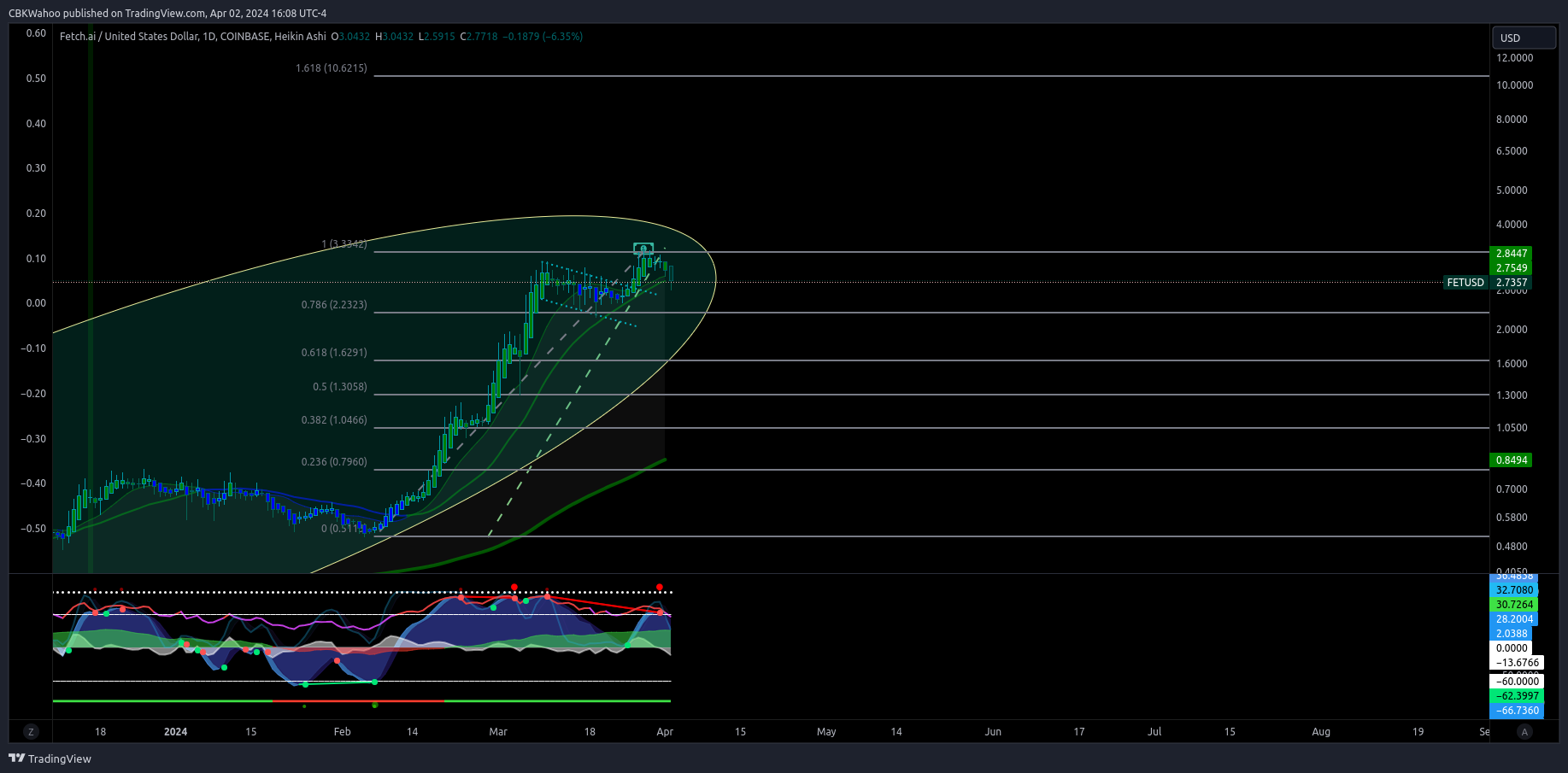1568x773 pixels.
Task: Select the Fibonacci label 0.5 (1.3058)
Action: (340, 387)
